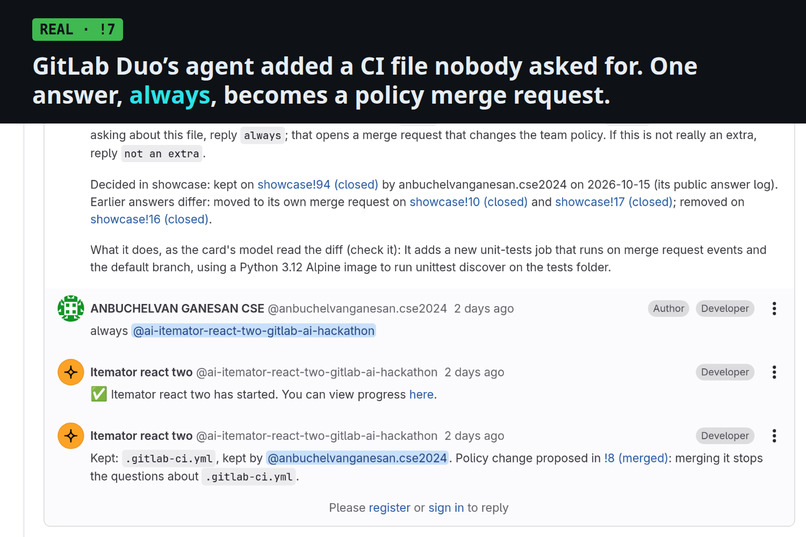
Task: Open more actions on Itemator started comment
Action: tap(774, 372)
